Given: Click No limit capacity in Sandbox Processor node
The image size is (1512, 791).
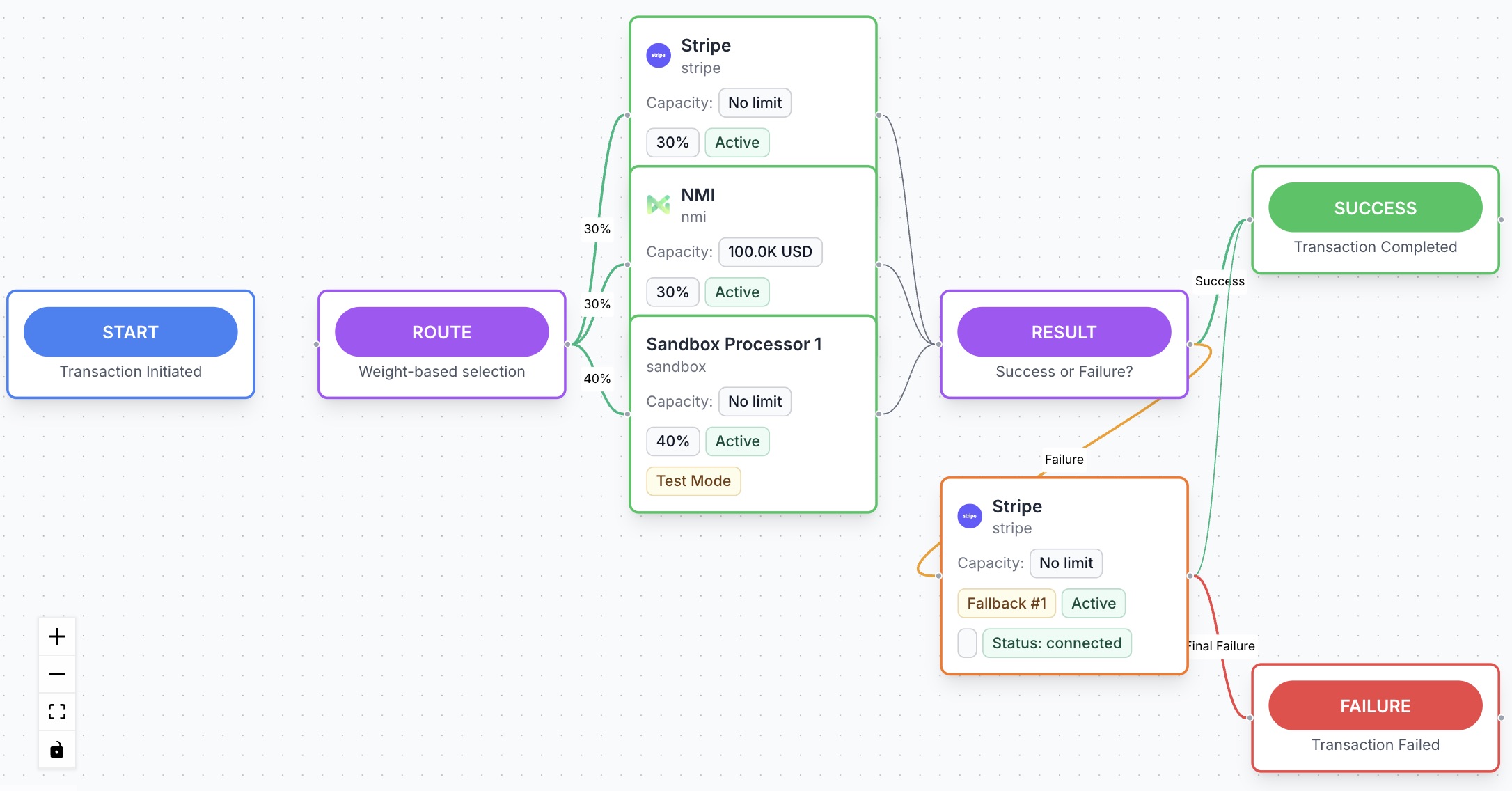Looking at the screenshot, I should click(x=755, y=402).
